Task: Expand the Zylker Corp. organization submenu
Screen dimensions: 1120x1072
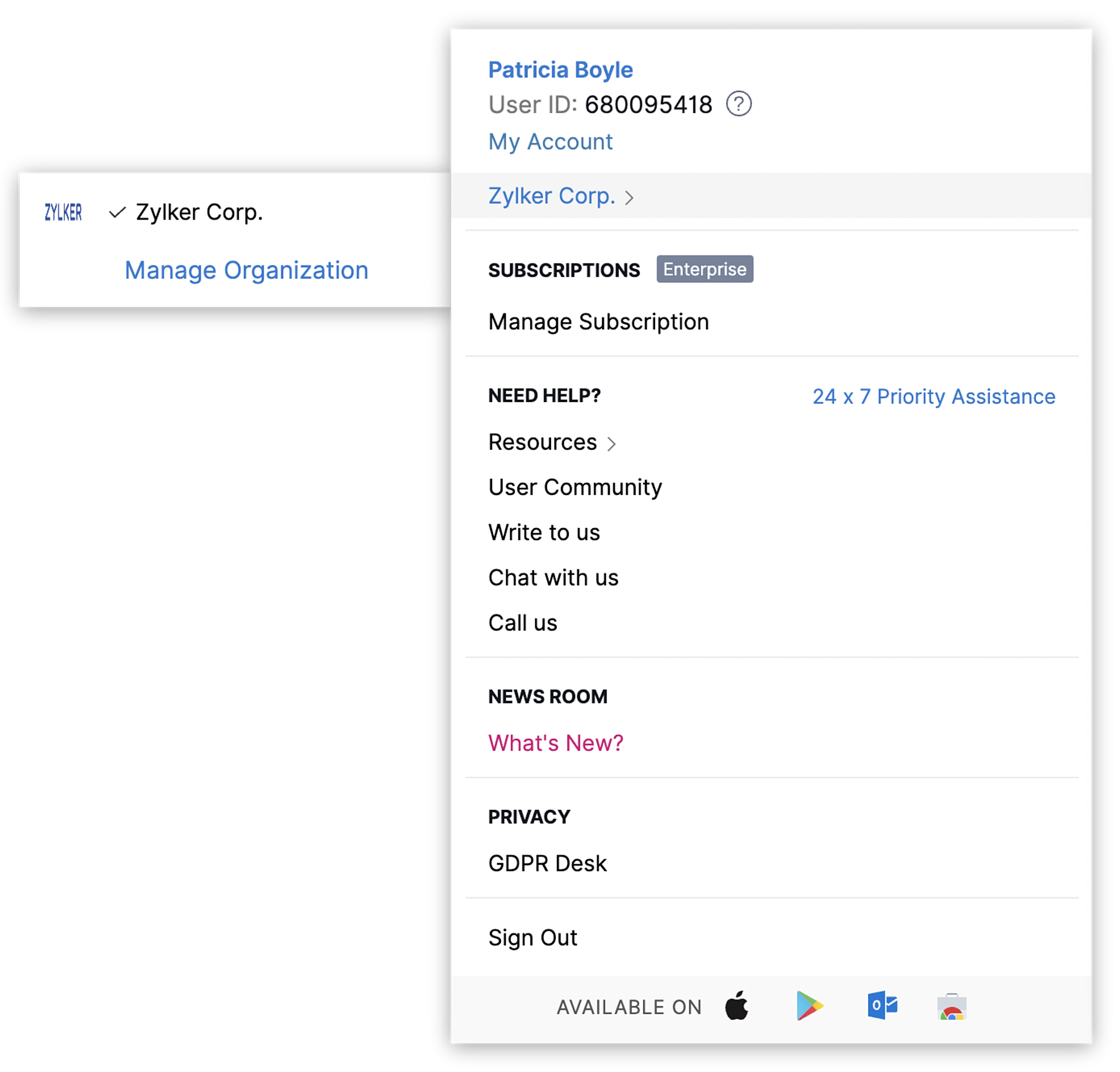Action: 560,196
